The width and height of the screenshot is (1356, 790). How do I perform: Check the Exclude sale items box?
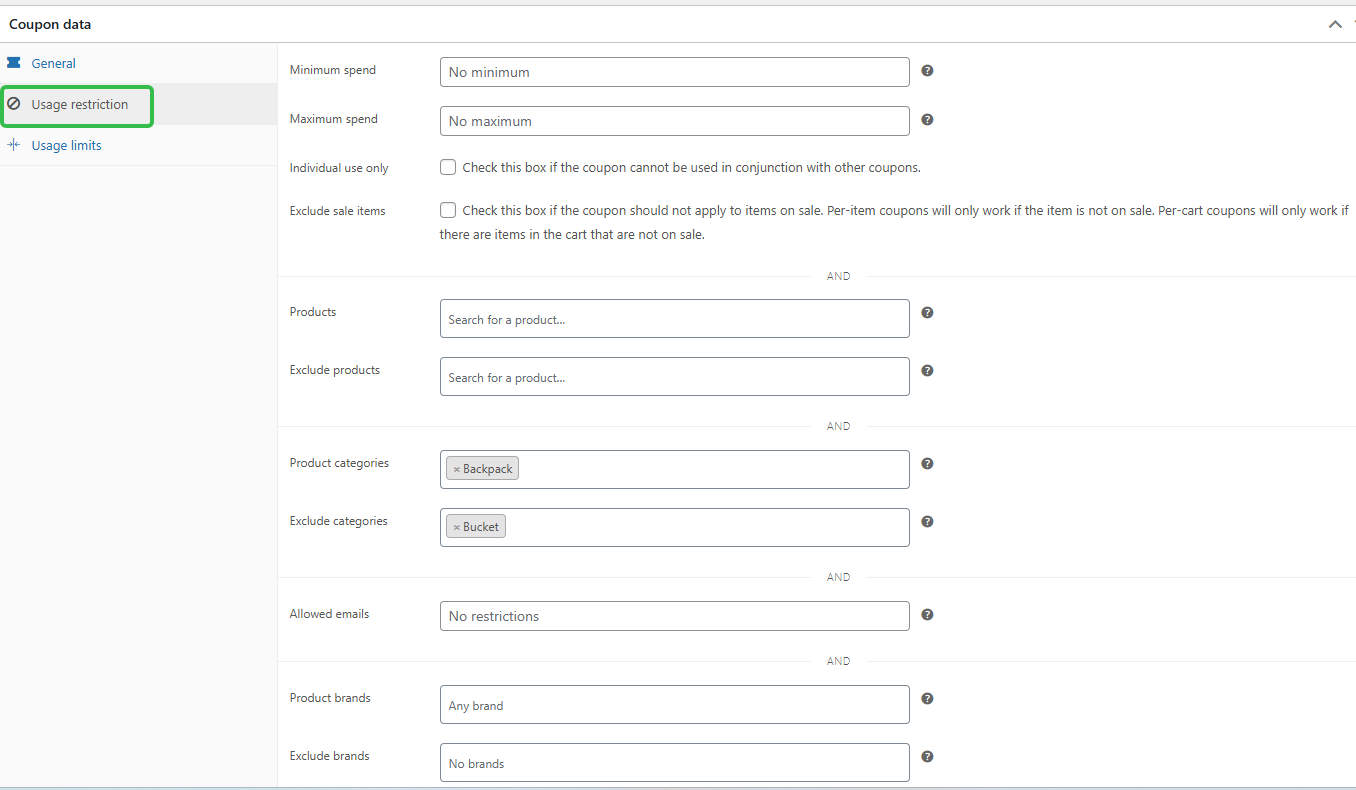447,209
